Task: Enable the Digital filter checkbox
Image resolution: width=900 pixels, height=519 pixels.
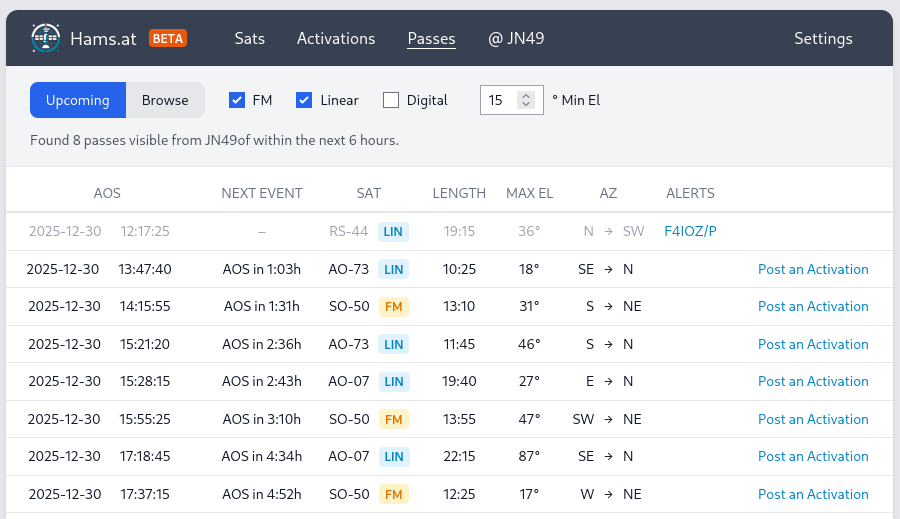Action: click(x=391, y=100)
